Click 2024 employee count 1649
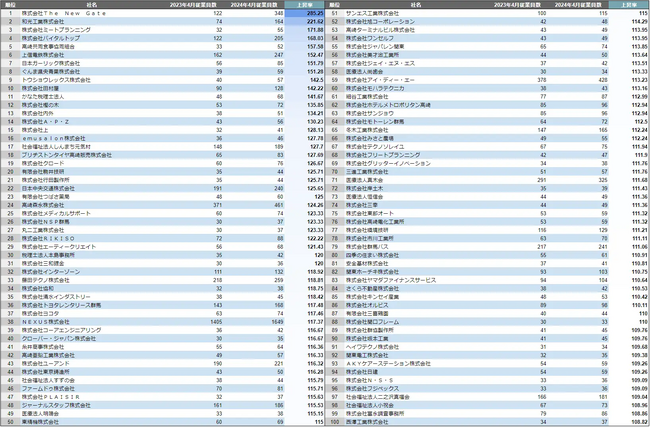 pyautogui.click(x=277, y=322)
